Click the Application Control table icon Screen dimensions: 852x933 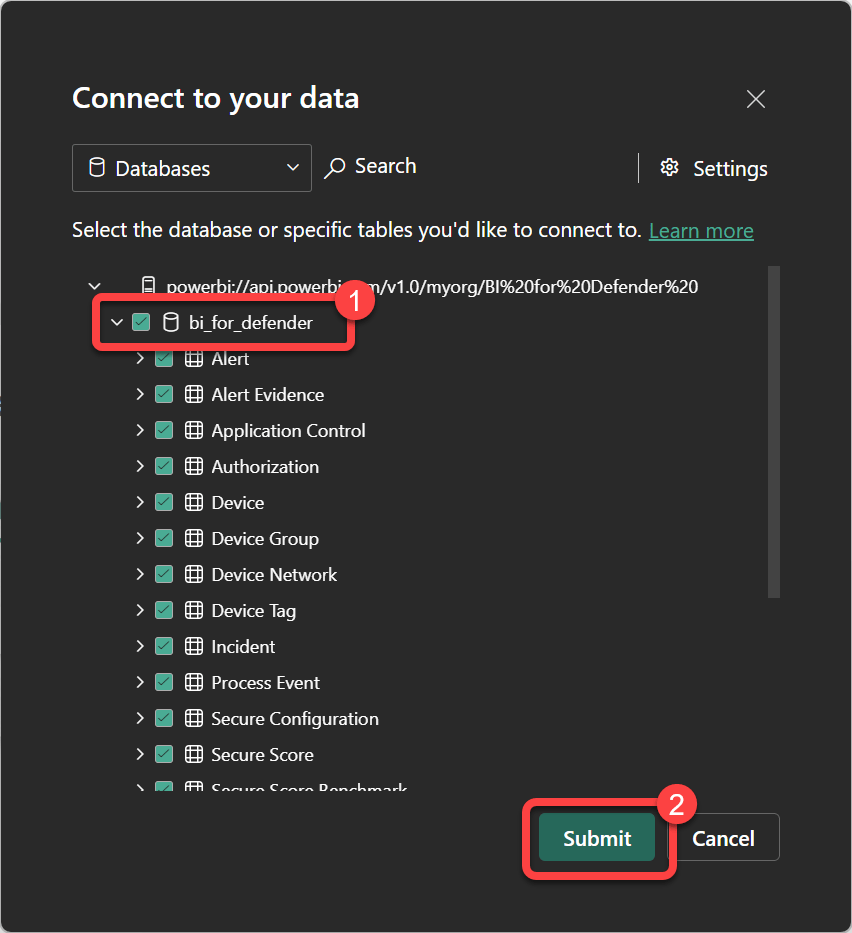point(193,430)
